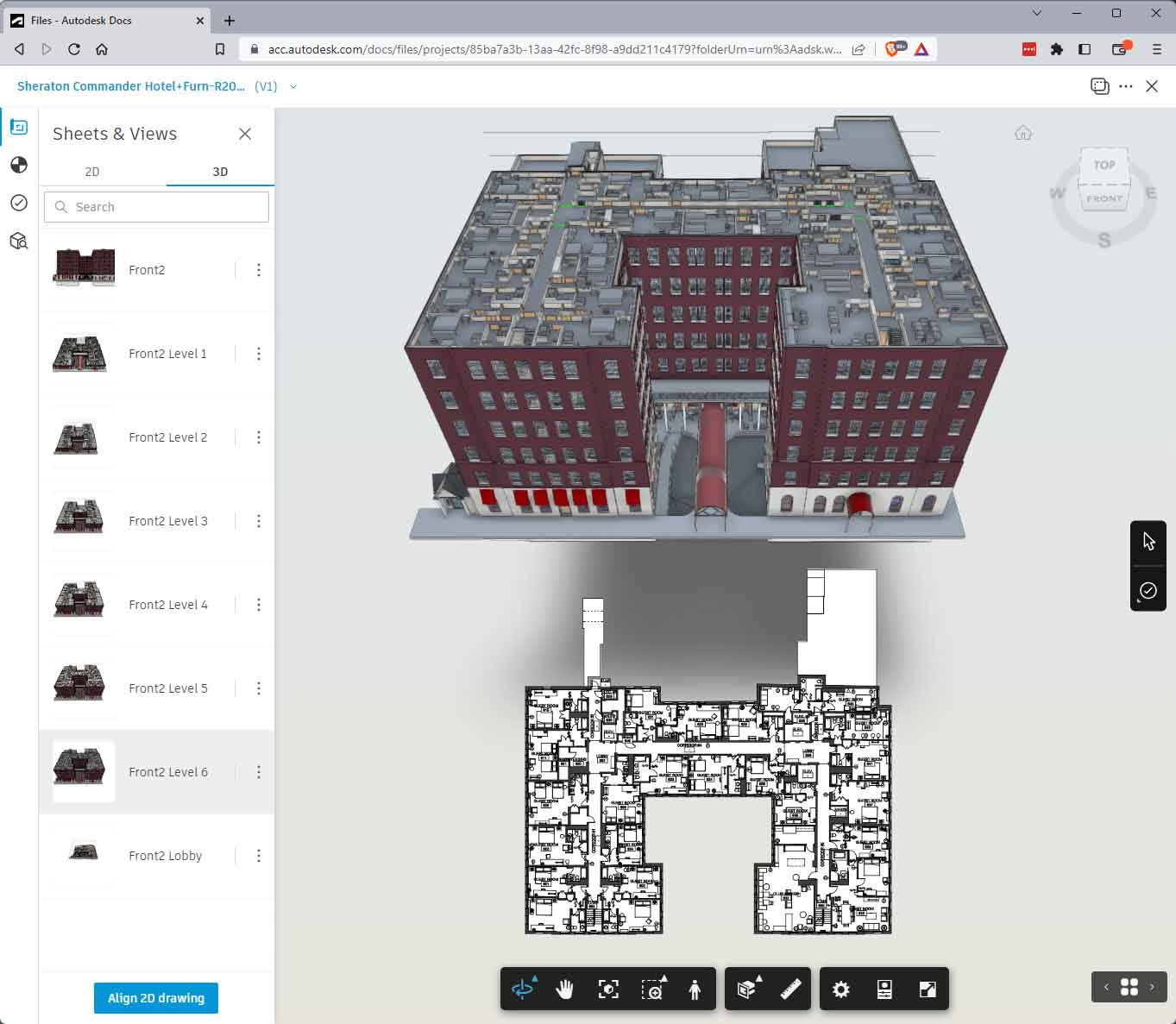Open the Model Browser sidebar icon
This screenshot has height=1024, width=1176.
[19, 241]
